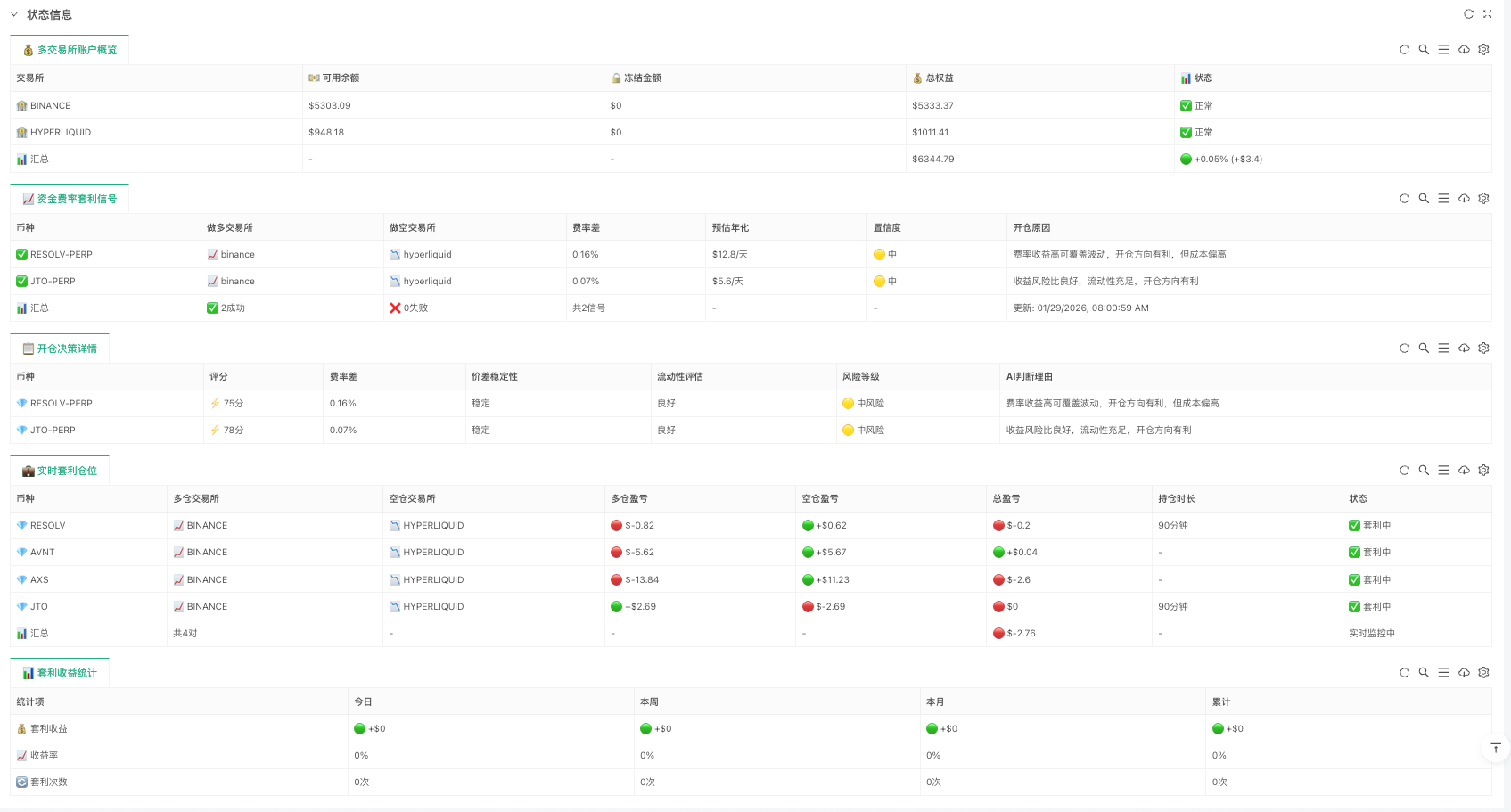Expand 状态信息 panel to fullscreen

1487,14
